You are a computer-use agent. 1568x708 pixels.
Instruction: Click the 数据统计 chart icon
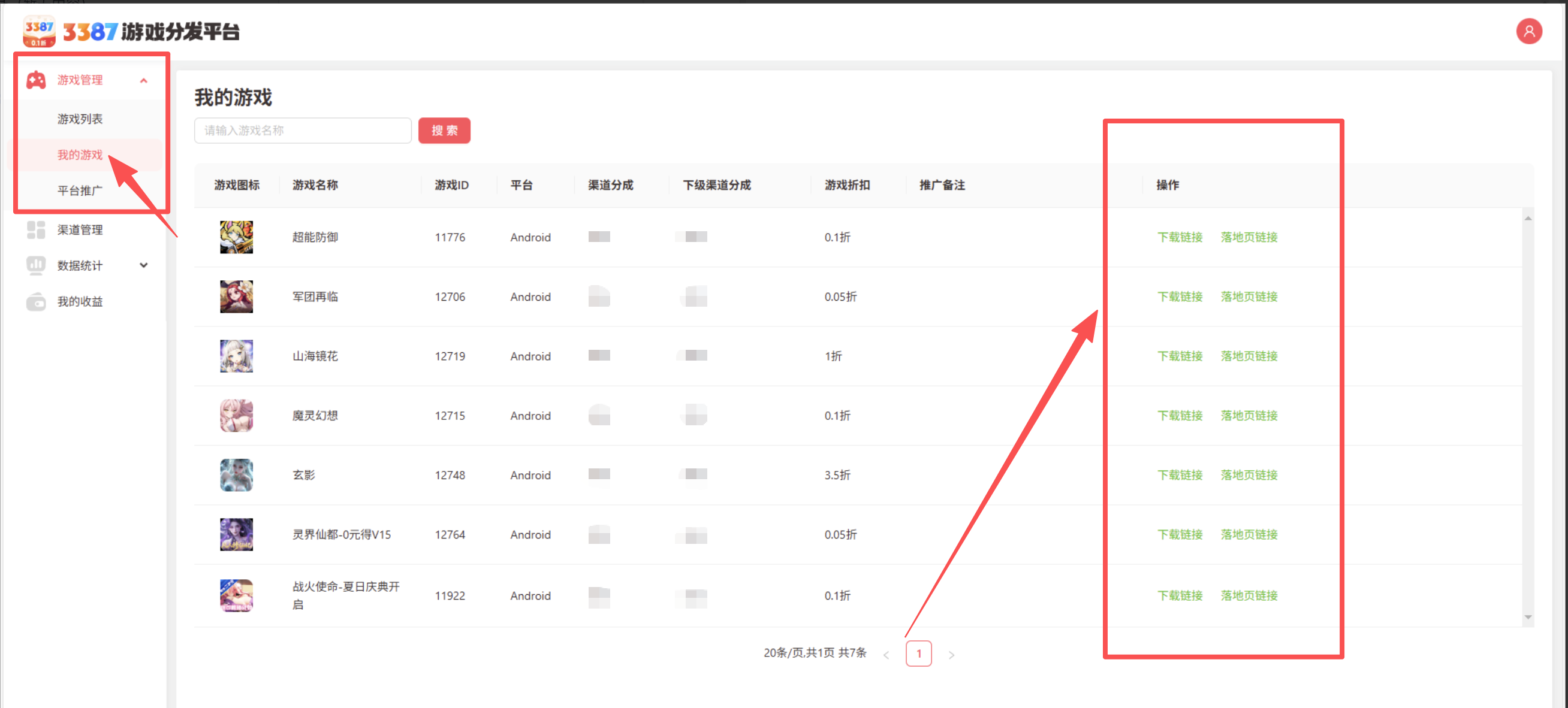point(36,265)
